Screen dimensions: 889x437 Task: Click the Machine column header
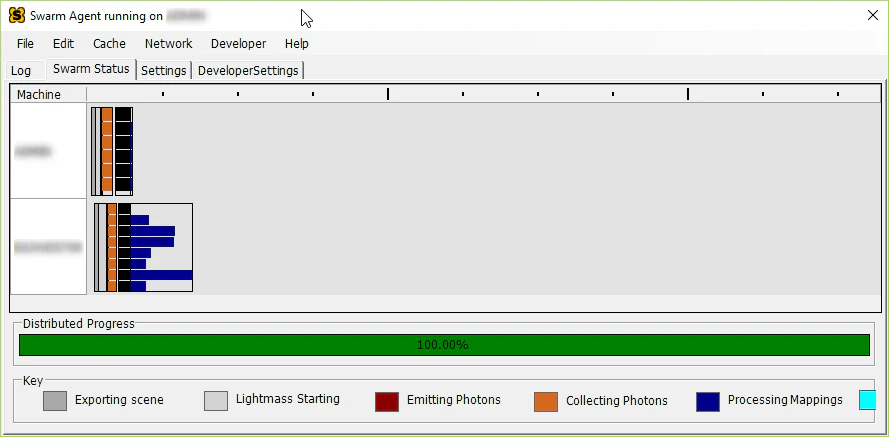[x=48, y=95]
